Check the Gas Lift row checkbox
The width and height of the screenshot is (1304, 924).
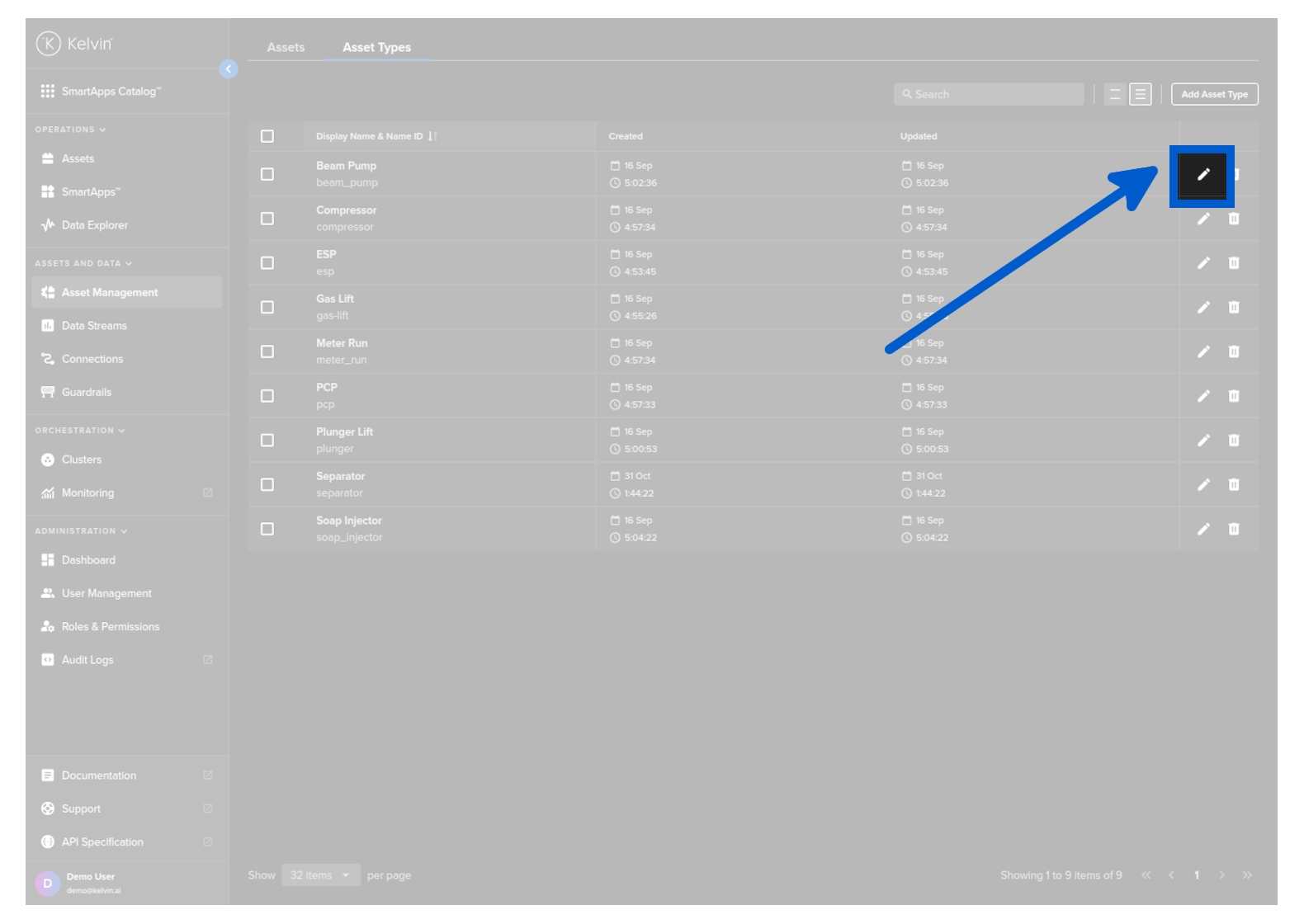coord(267,308)
